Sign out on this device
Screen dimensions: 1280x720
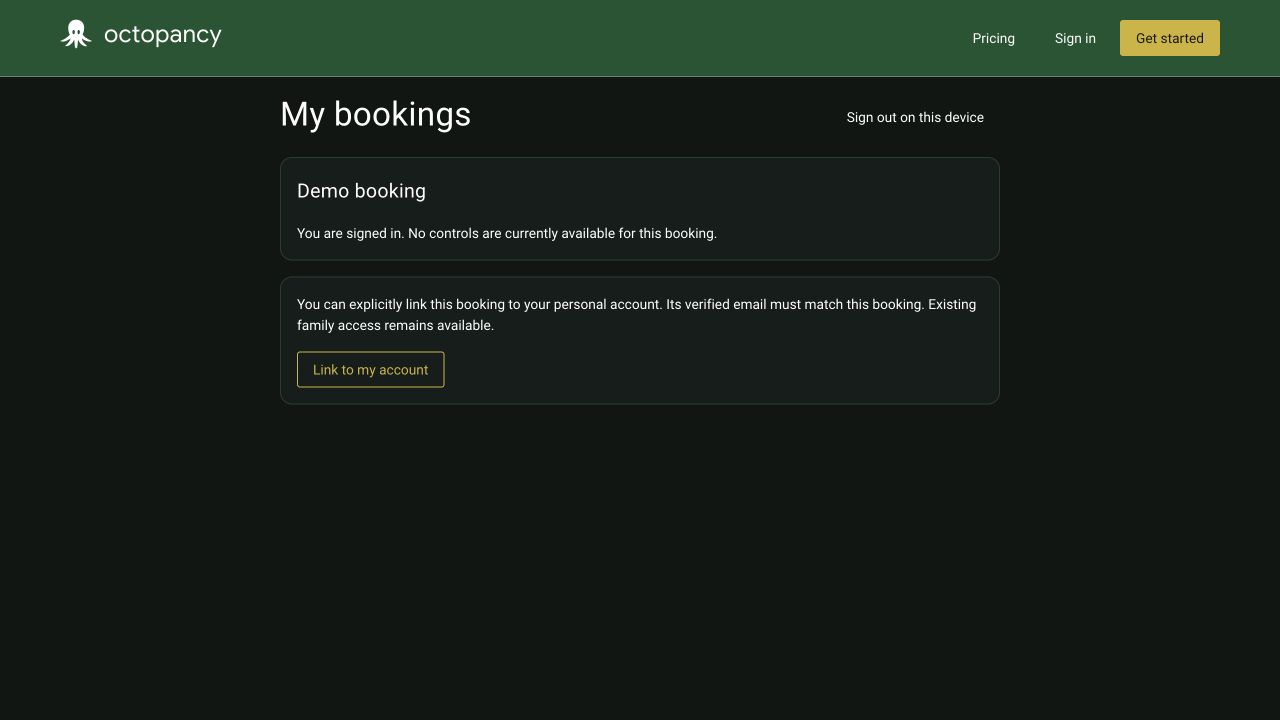tap(915, 117)
